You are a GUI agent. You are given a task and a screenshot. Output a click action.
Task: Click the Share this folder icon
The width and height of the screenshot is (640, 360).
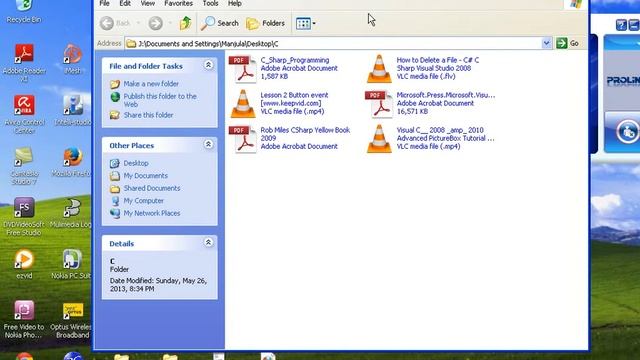tap(115, 115)
